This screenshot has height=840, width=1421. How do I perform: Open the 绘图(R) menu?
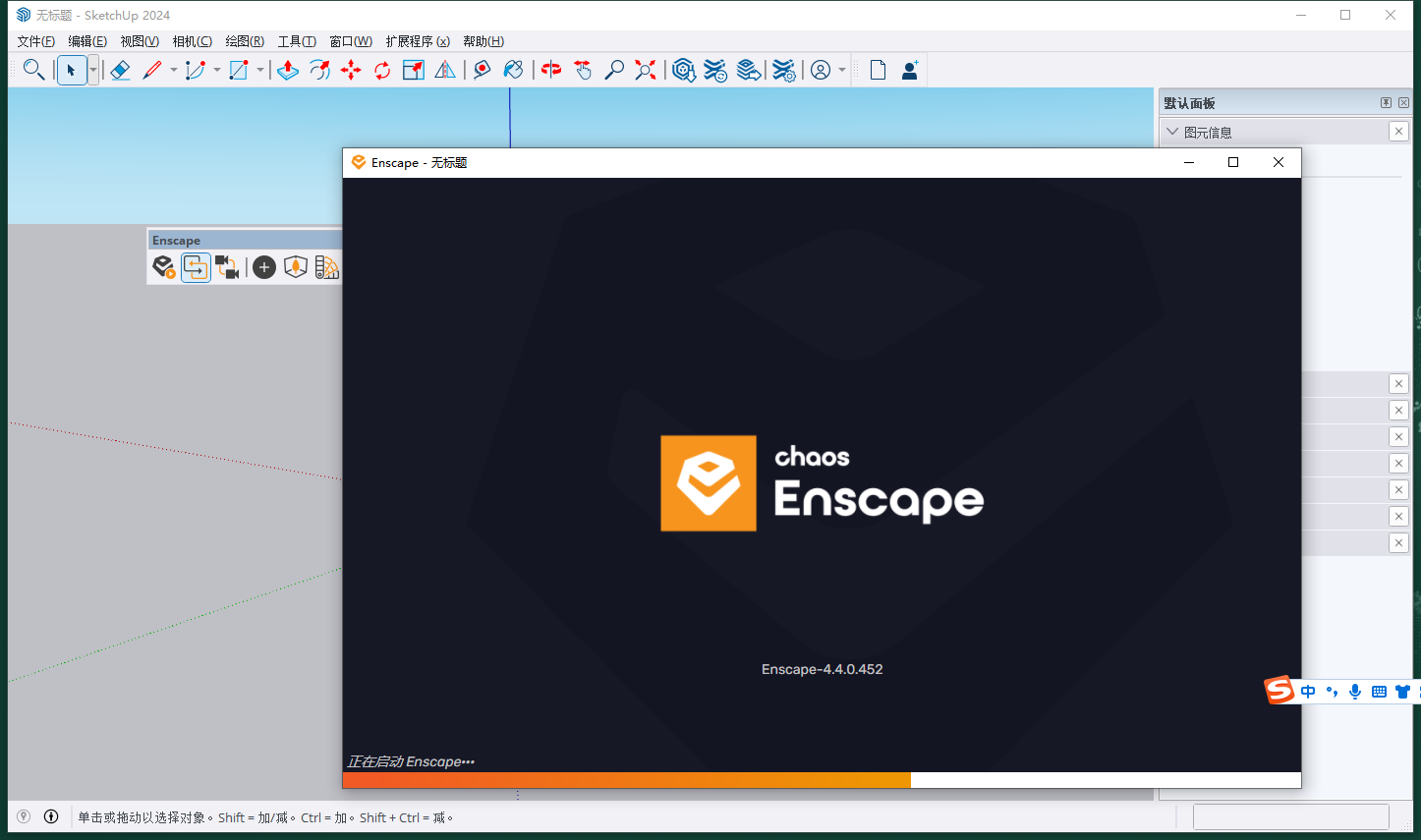pos(245,41)
